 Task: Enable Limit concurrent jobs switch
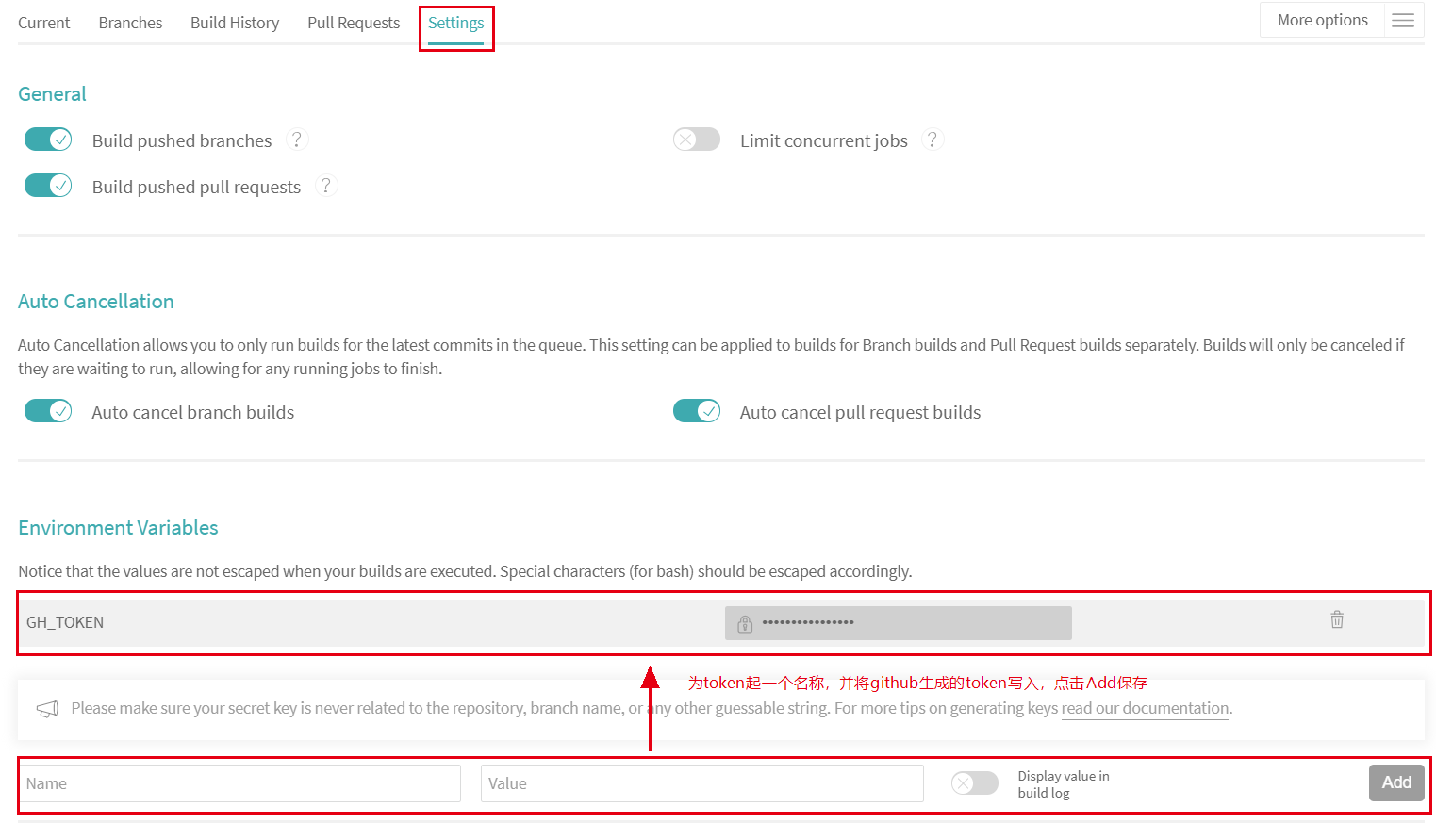click(x=697, y=140)
